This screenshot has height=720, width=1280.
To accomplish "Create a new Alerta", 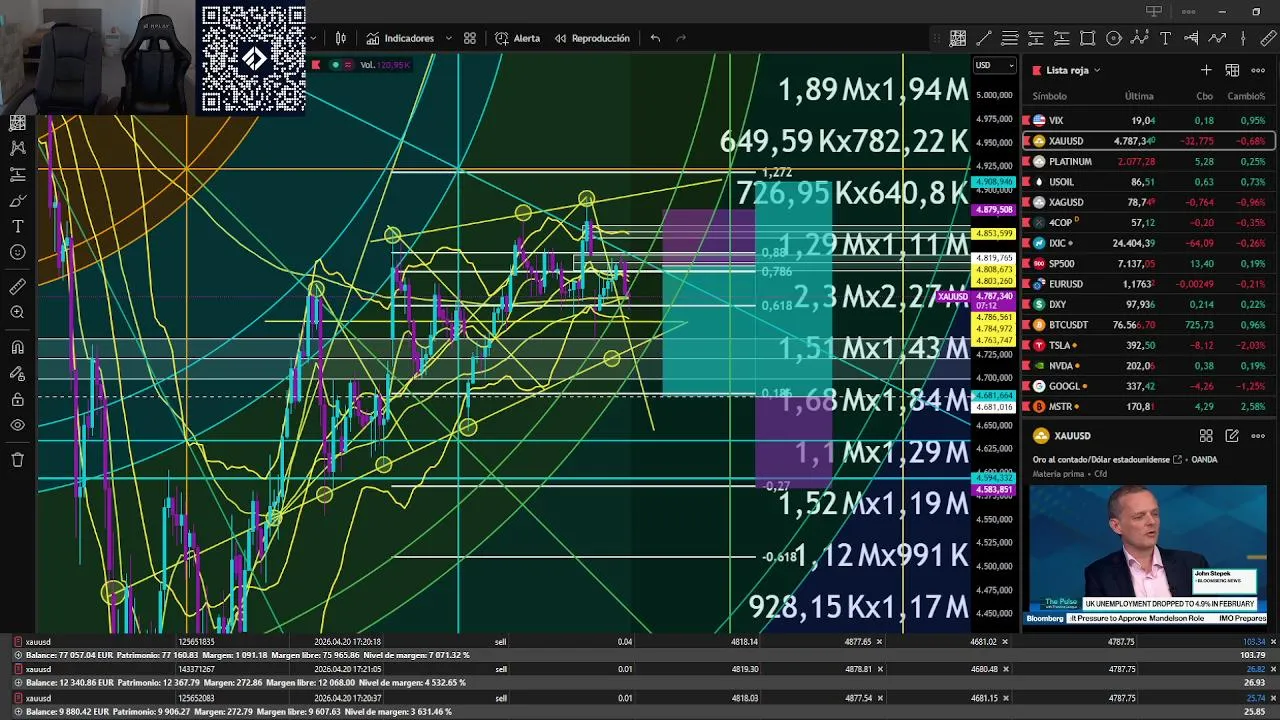I will click(x=517, y=38).
